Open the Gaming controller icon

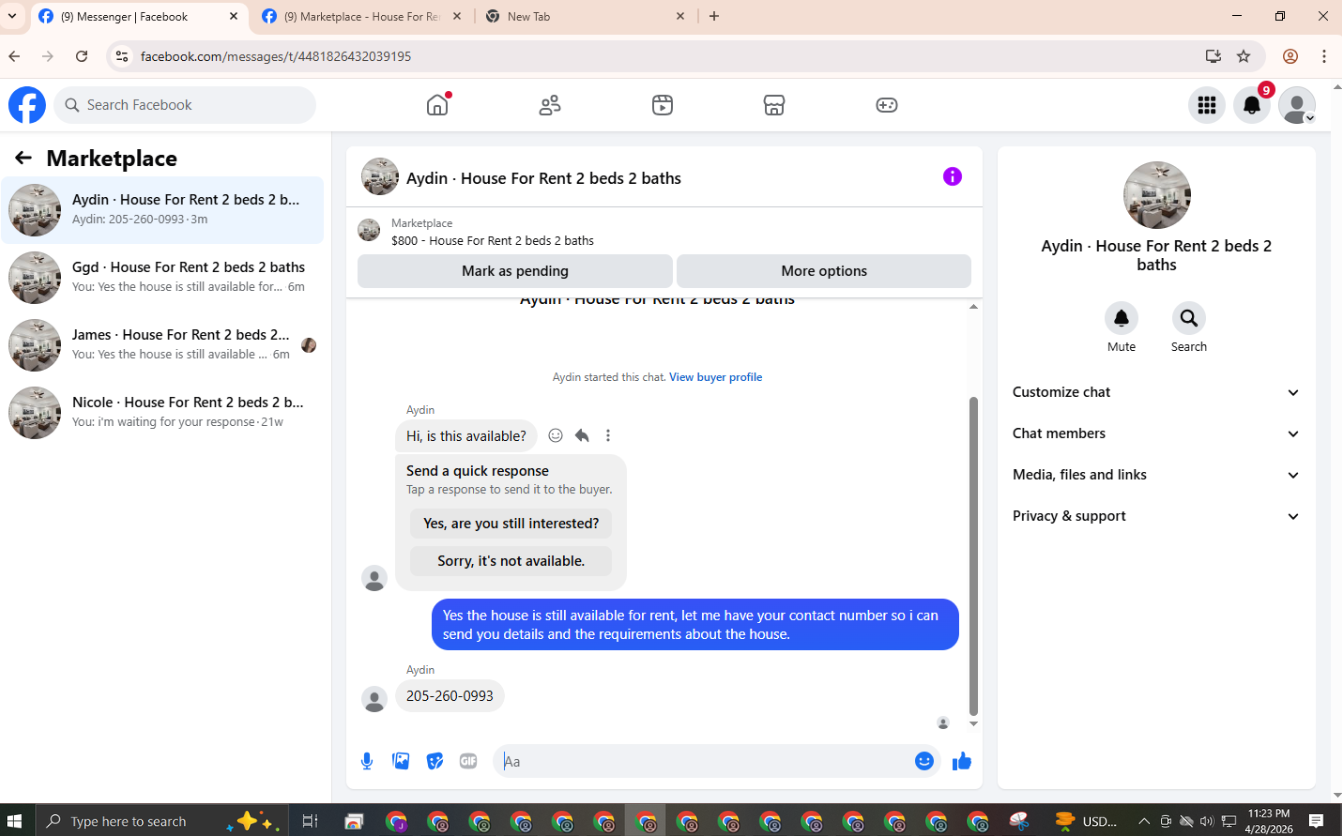(x=887, y=105)
